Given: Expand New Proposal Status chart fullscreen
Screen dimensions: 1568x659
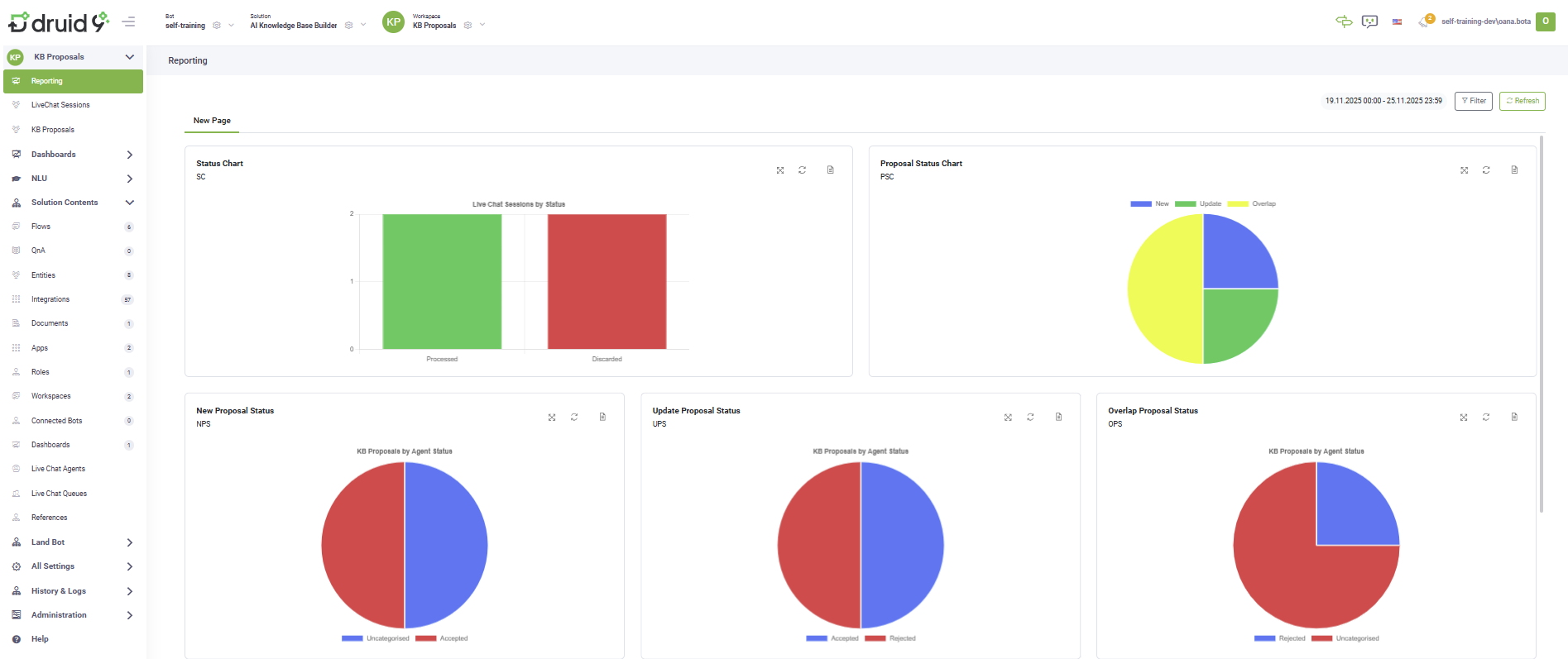Looking at the screenshot, I should coord(552,418).
